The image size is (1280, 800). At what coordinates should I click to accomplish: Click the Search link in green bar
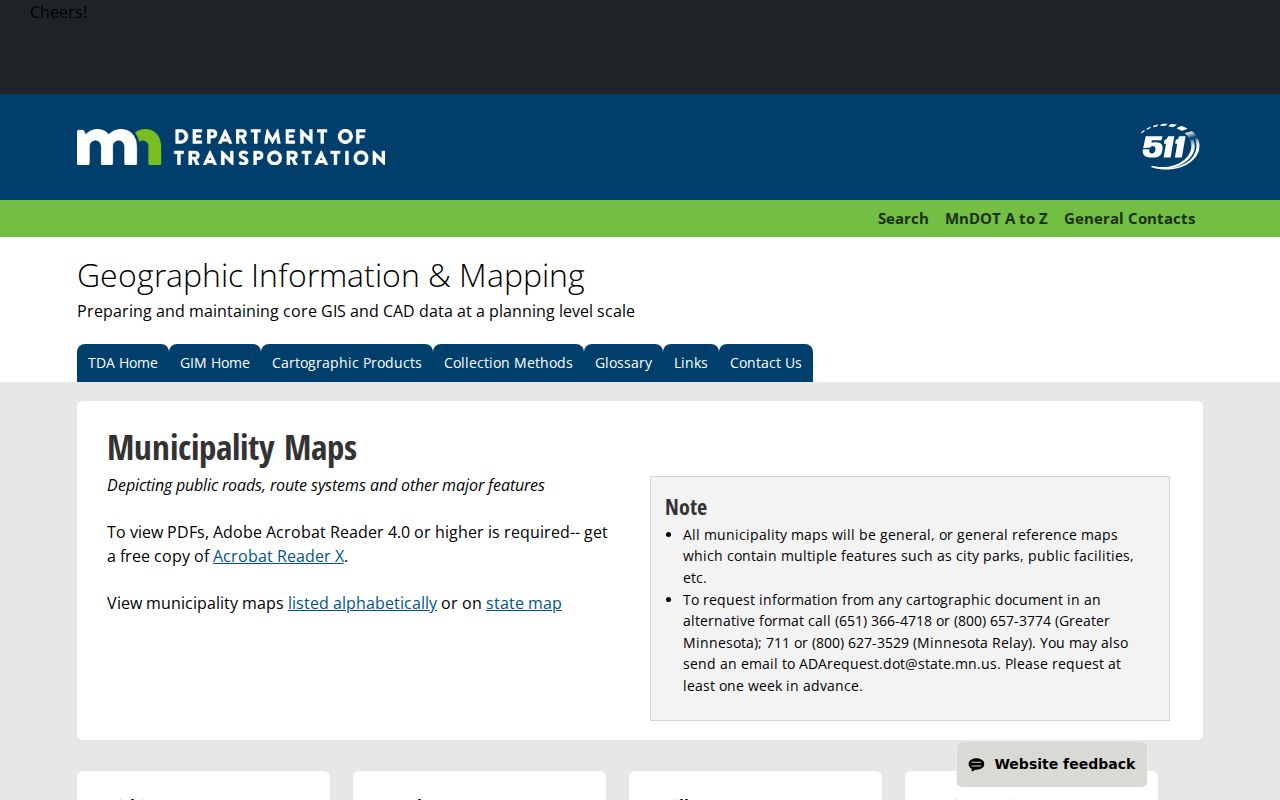point(903,219)
